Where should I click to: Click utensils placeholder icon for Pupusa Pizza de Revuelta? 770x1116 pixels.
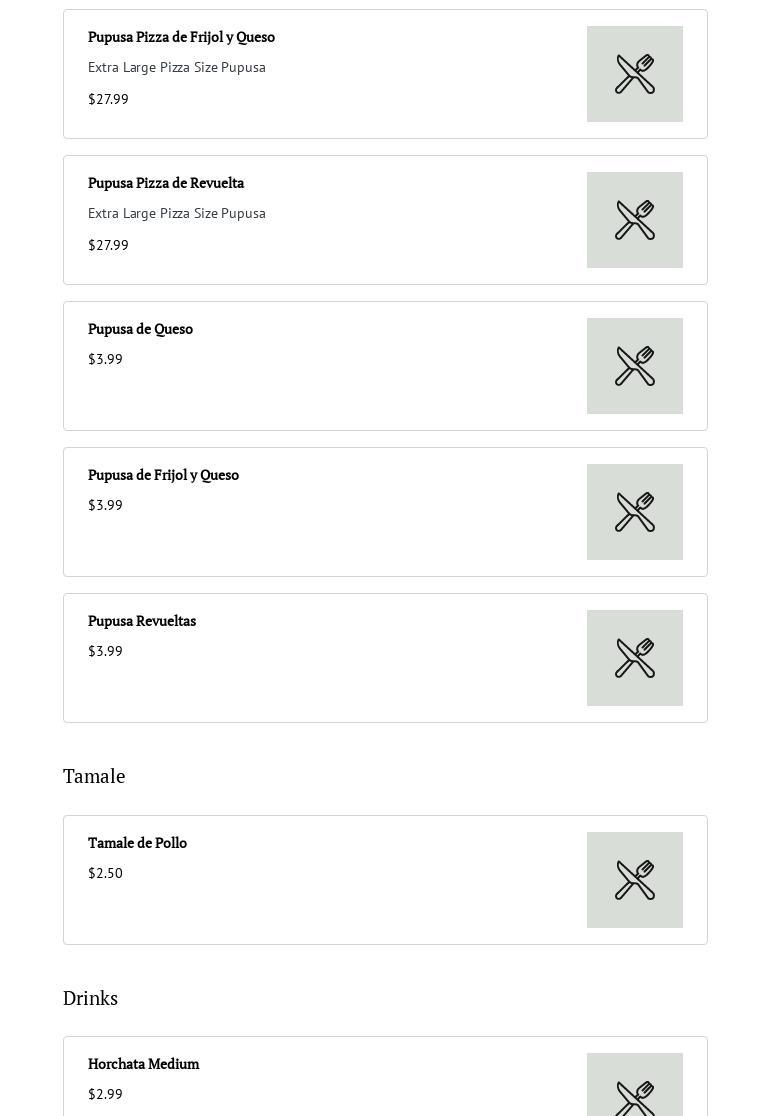click(x=635, y=220)
